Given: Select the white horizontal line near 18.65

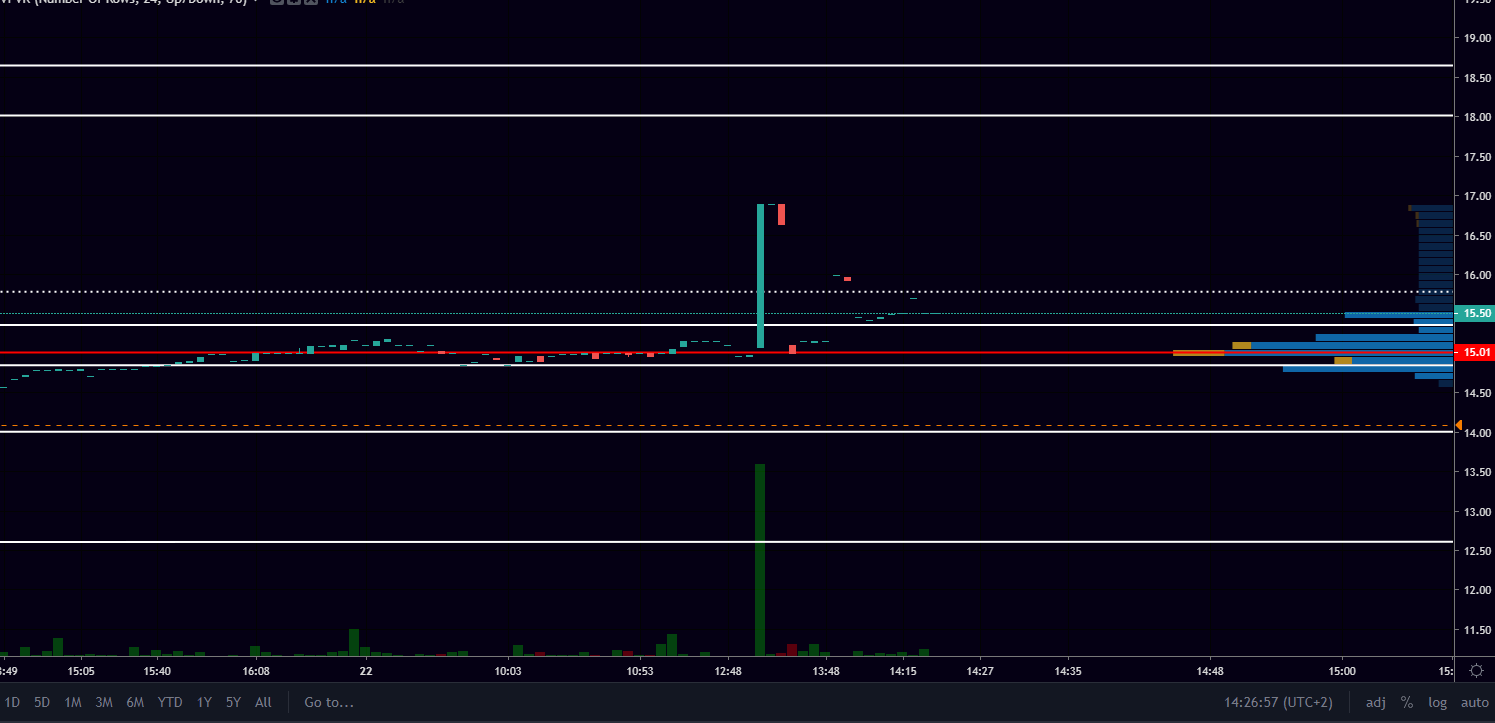Looking at the screenshot, I should [726, 65].
